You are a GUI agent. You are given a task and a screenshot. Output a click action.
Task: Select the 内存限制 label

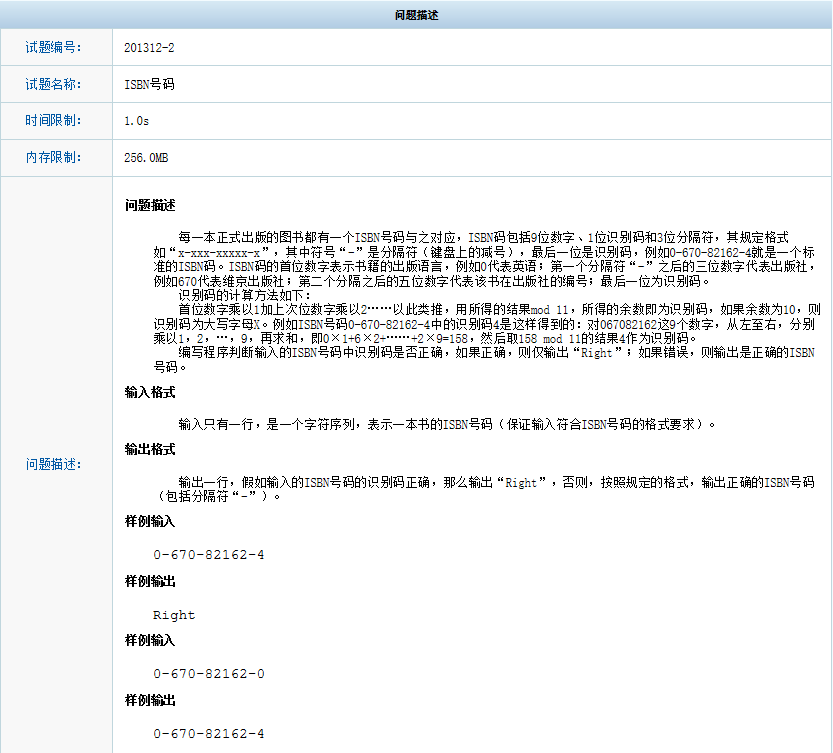53,157
